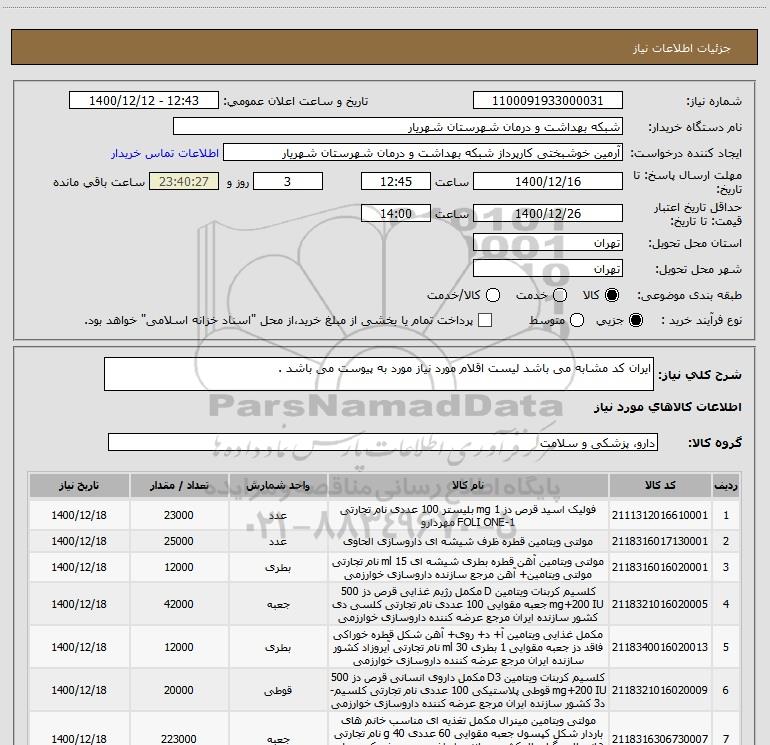Click product code 2118321016020005
770x745 pixels.
click(660, 604)
